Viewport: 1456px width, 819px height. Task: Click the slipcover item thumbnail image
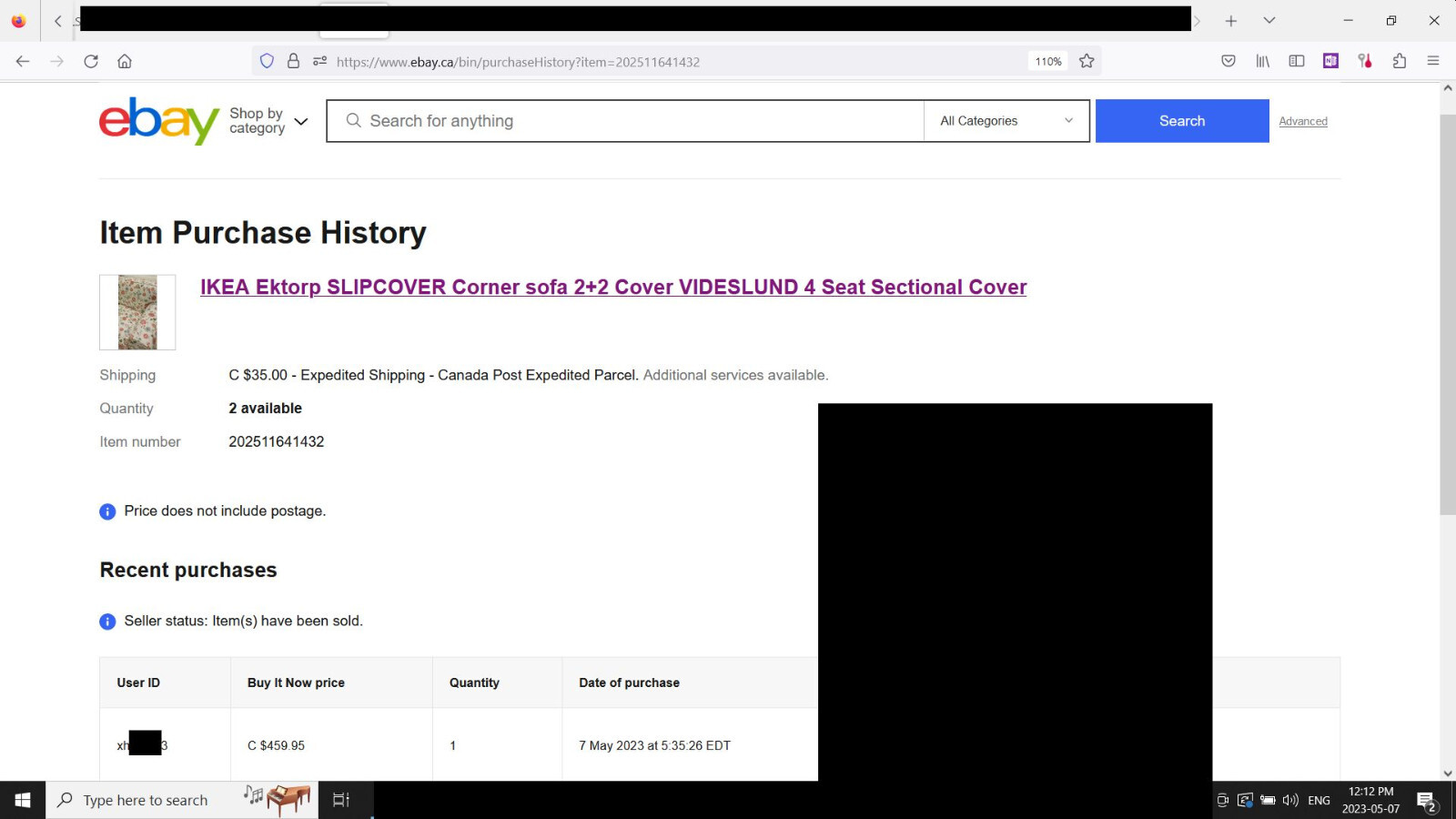click(x=137, y=312)
